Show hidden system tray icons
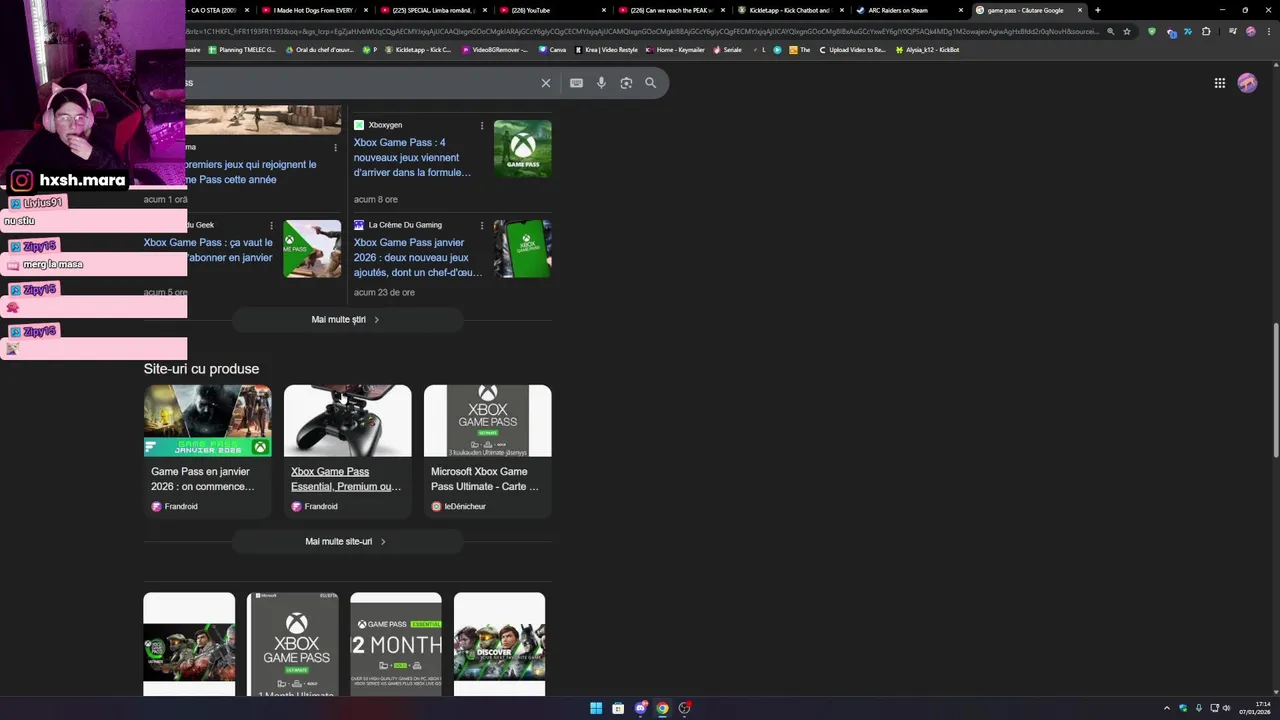This screenshot has width=1280, height=720. (x=1166, y=708)
